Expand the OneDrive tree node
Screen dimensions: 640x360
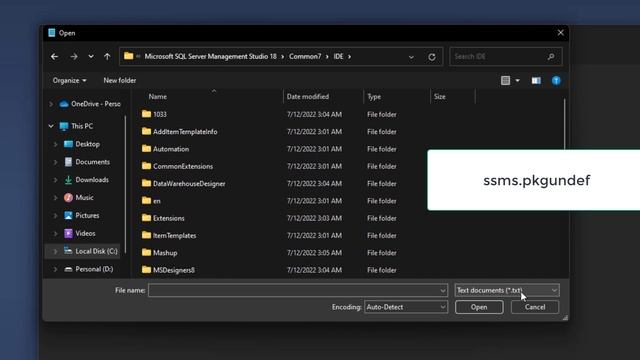51,104
